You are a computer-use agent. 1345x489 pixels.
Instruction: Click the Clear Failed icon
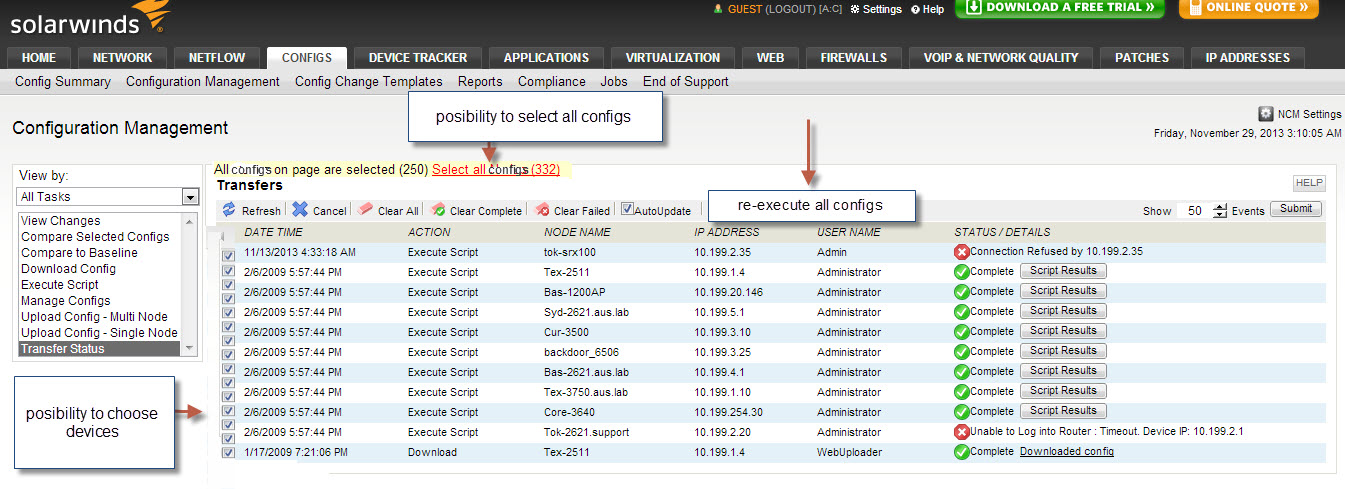coord(542,210)
